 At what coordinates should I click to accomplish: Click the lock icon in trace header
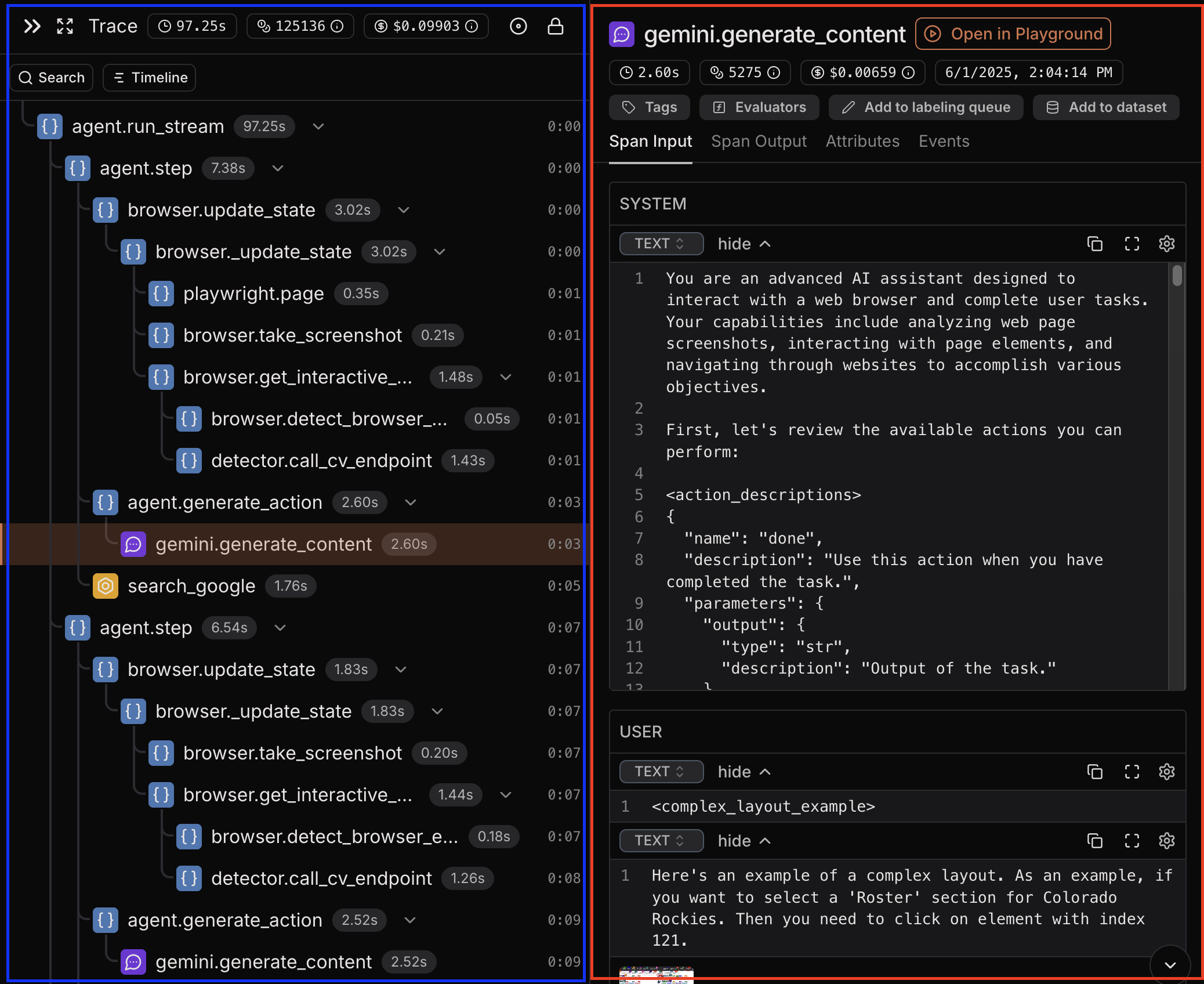coord(556,26)
